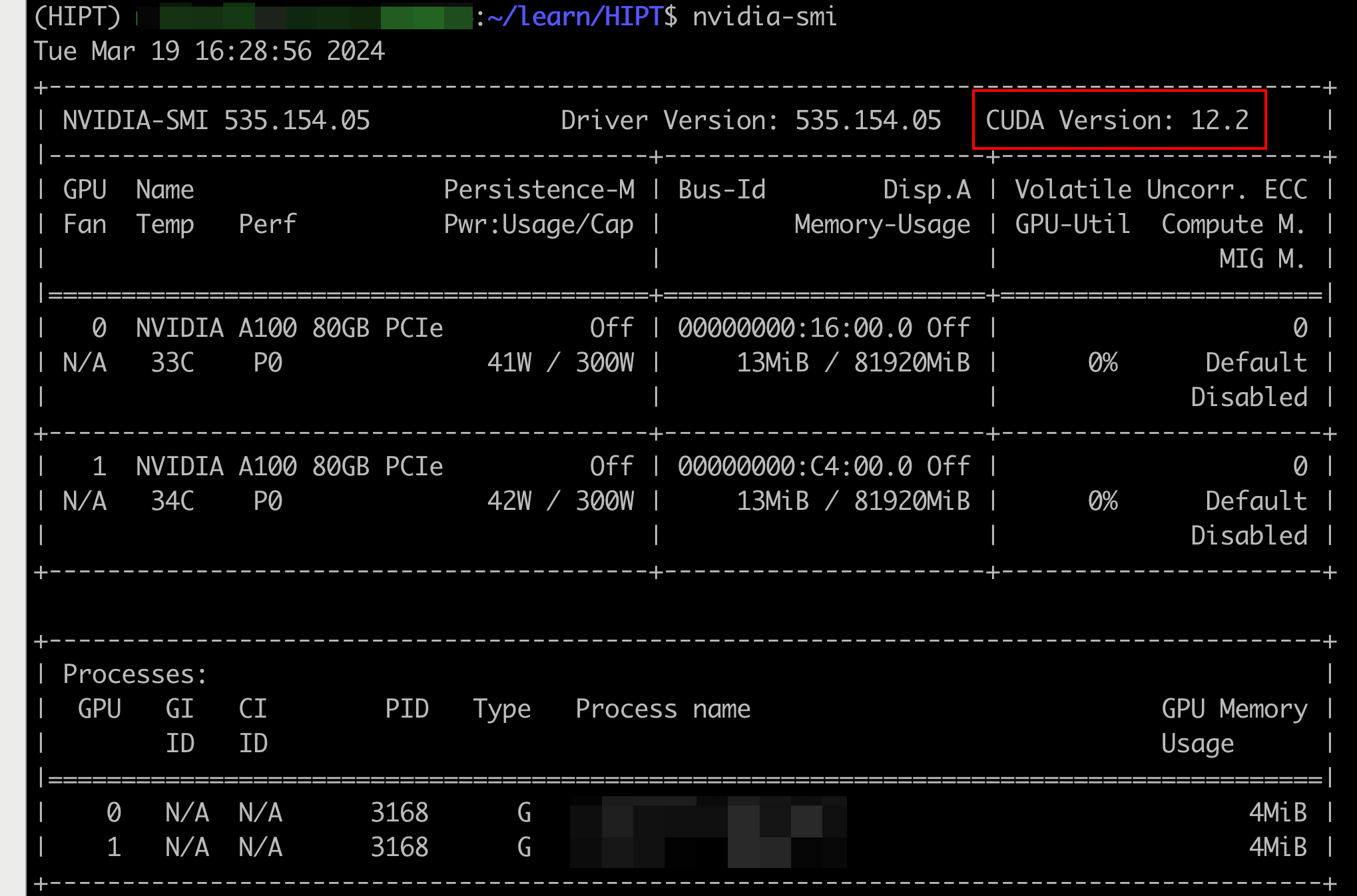Click bus id 00000000:C4:00.0

(x=795, y=467)
